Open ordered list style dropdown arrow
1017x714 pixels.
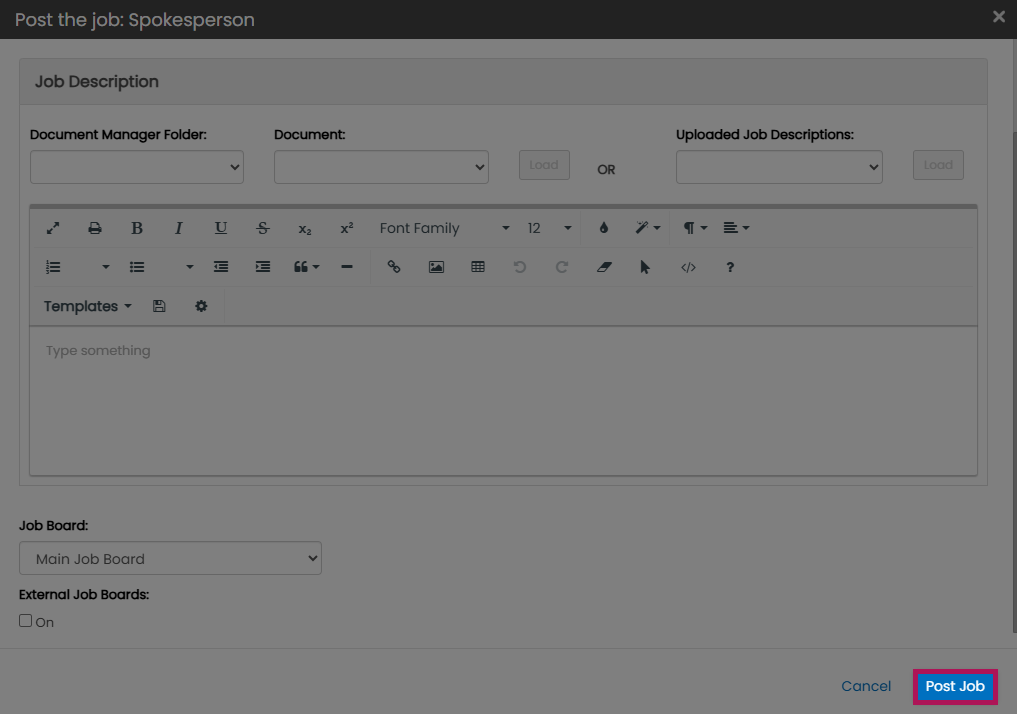pos(106,267)
